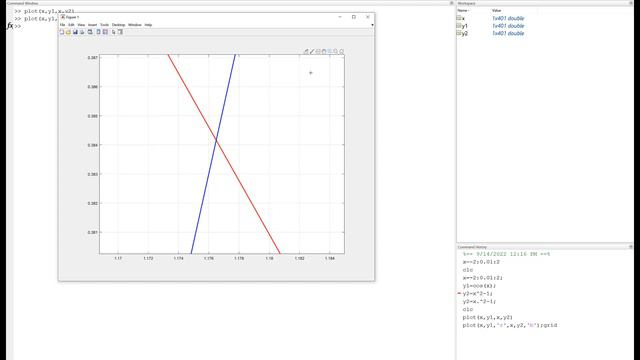Viewport: 640px width, 360px height.
Task: Open the Tools menu in Figure 1
Action: [x=104, y=25]
